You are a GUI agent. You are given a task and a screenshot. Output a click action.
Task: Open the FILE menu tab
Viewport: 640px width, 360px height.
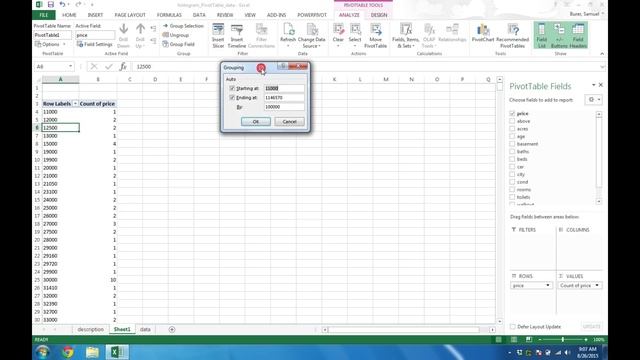(x=44, y=15)
